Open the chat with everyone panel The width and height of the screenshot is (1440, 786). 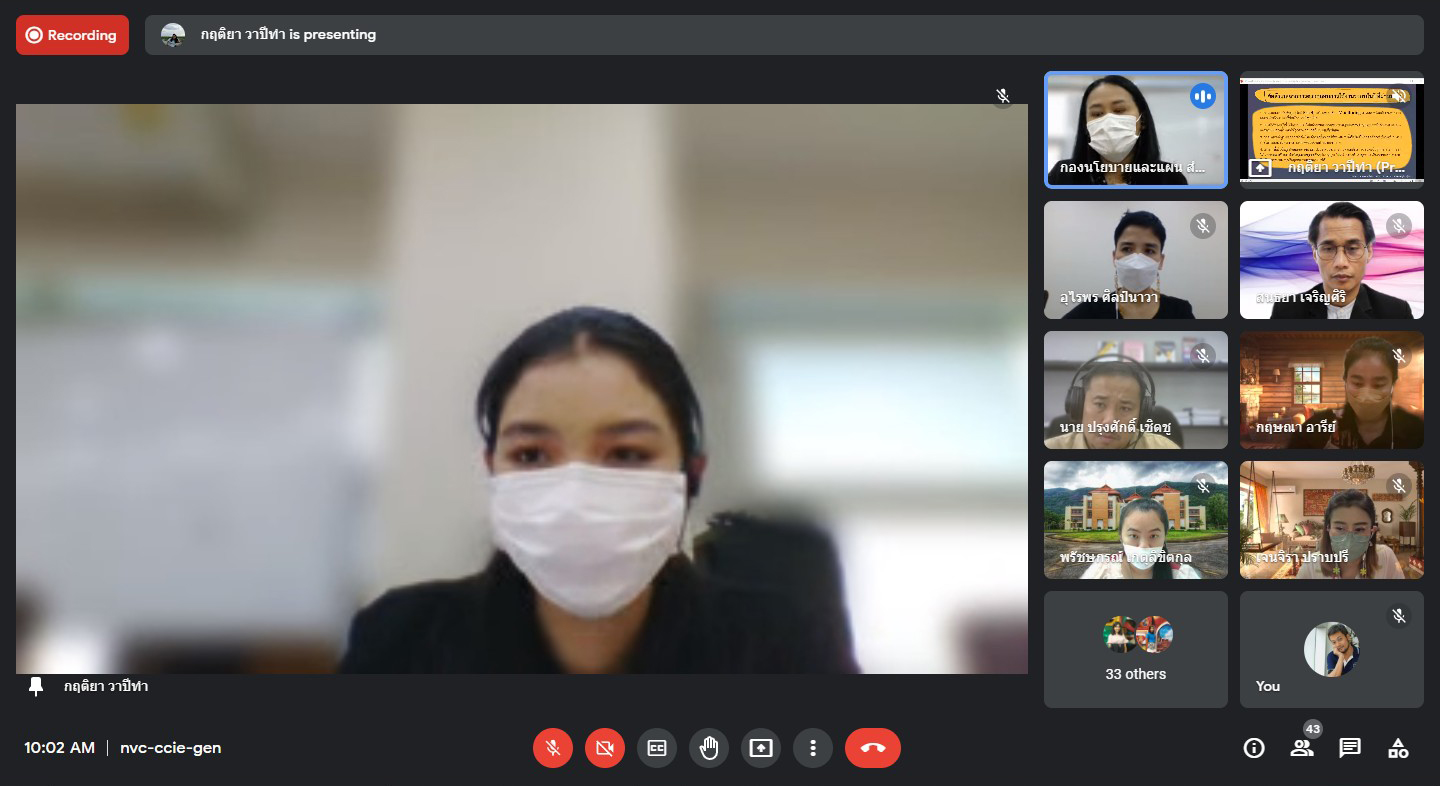pos(1350,748)
